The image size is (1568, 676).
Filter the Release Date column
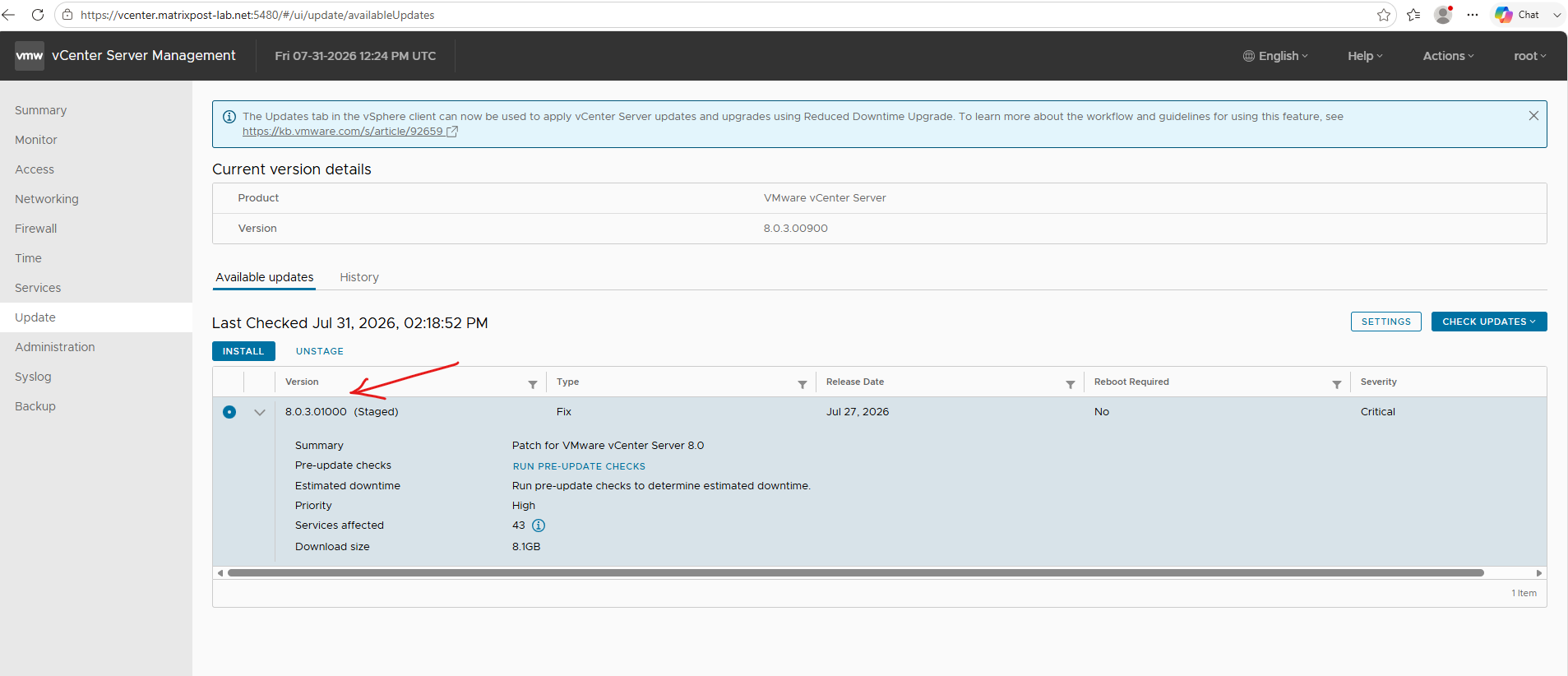click(1071, 384)
